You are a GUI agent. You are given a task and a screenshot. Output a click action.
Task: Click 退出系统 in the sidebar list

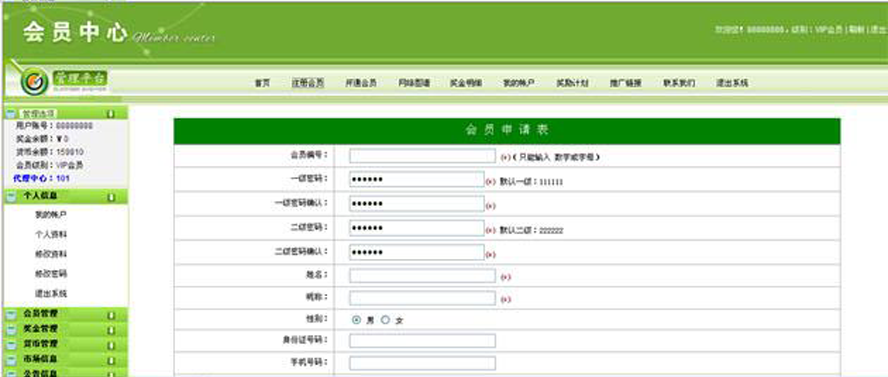pyautogui.click(x=51, y=294)
